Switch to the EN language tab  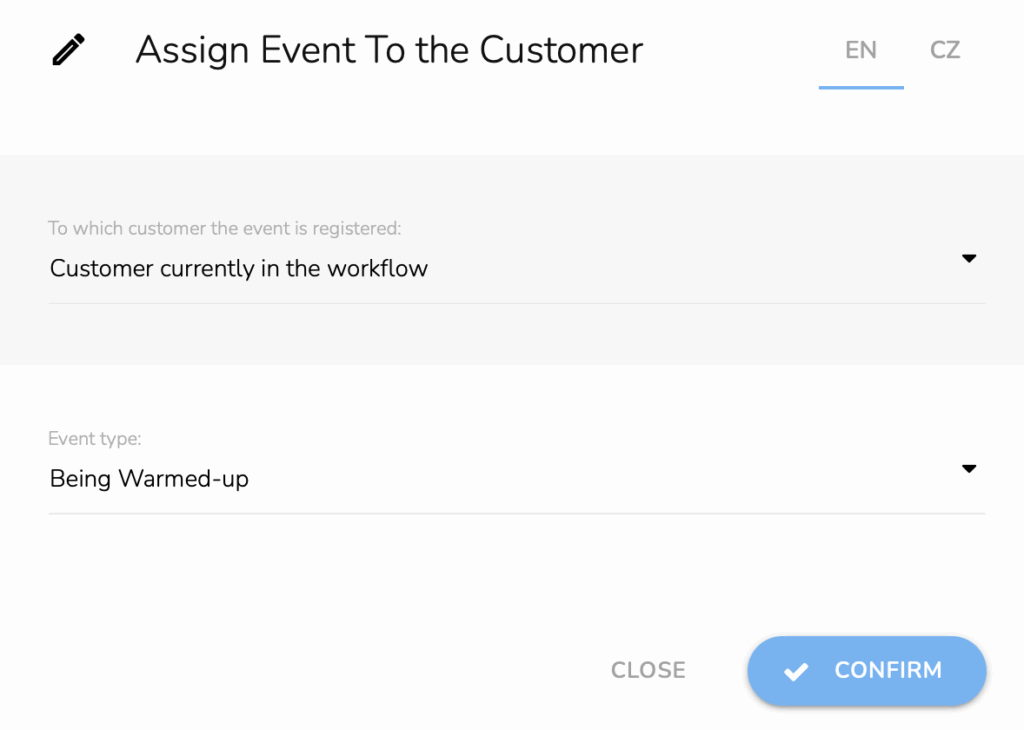[860, 50]
